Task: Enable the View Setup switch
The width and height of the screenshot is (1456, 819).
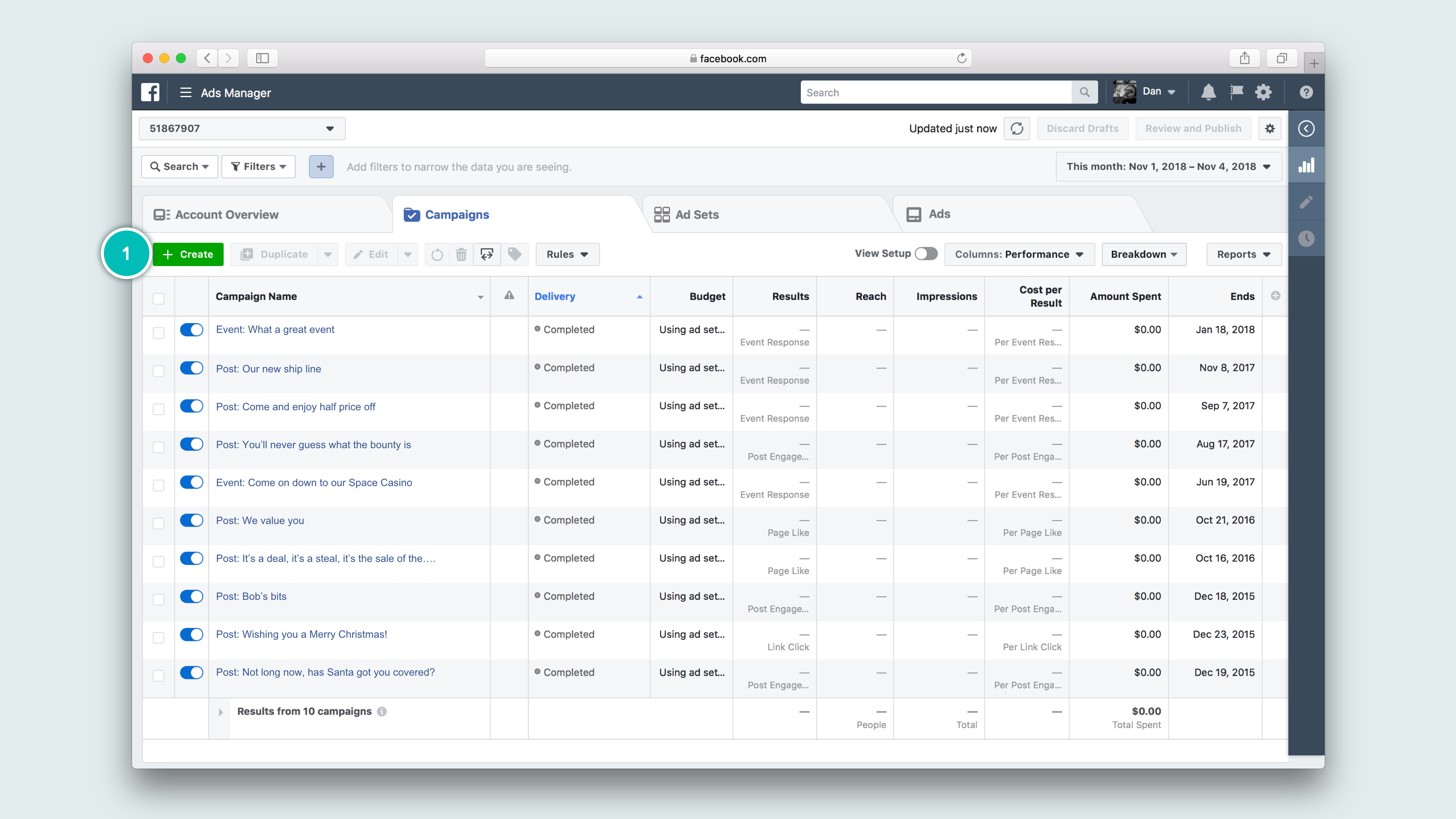Action: click(926, 254)
